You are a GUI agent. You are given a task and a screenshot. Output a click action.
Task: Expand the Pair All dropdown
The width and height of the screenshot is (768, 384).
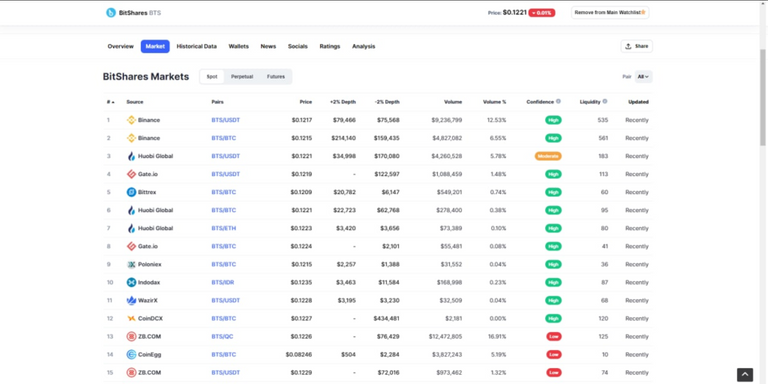(x=643, y=76)
